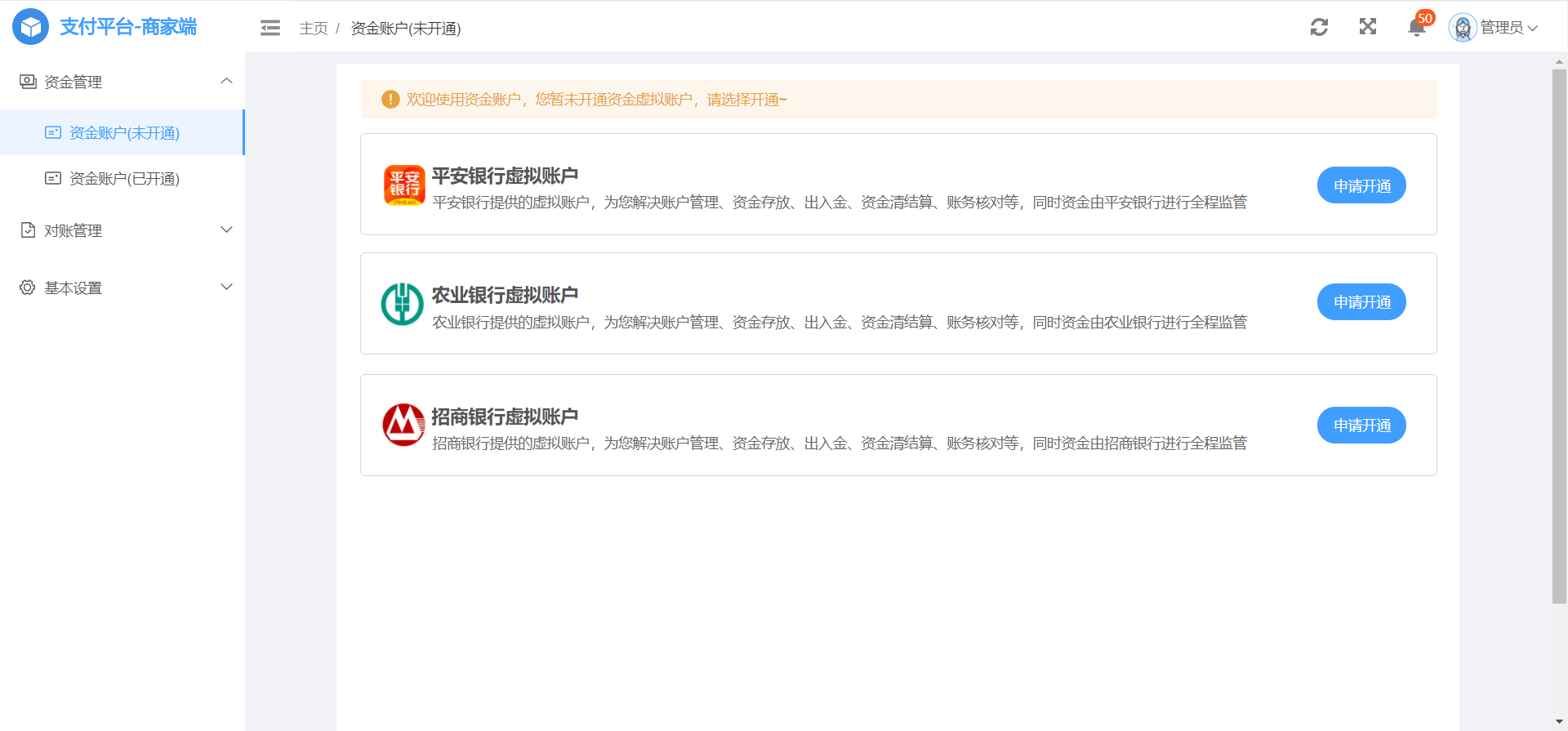Click the breadcrumb 资金账户(未开通) label
Image resolution: width=1568 pixels, height=731 pixels.
406,29
